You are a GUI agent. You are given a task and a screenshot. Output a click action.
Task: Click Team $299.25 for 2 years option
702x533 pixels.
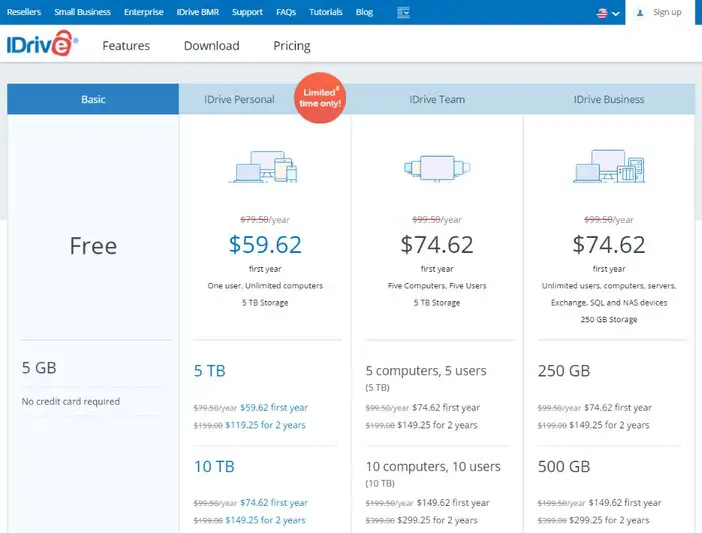pyautogui.click(x=437, y=520)
